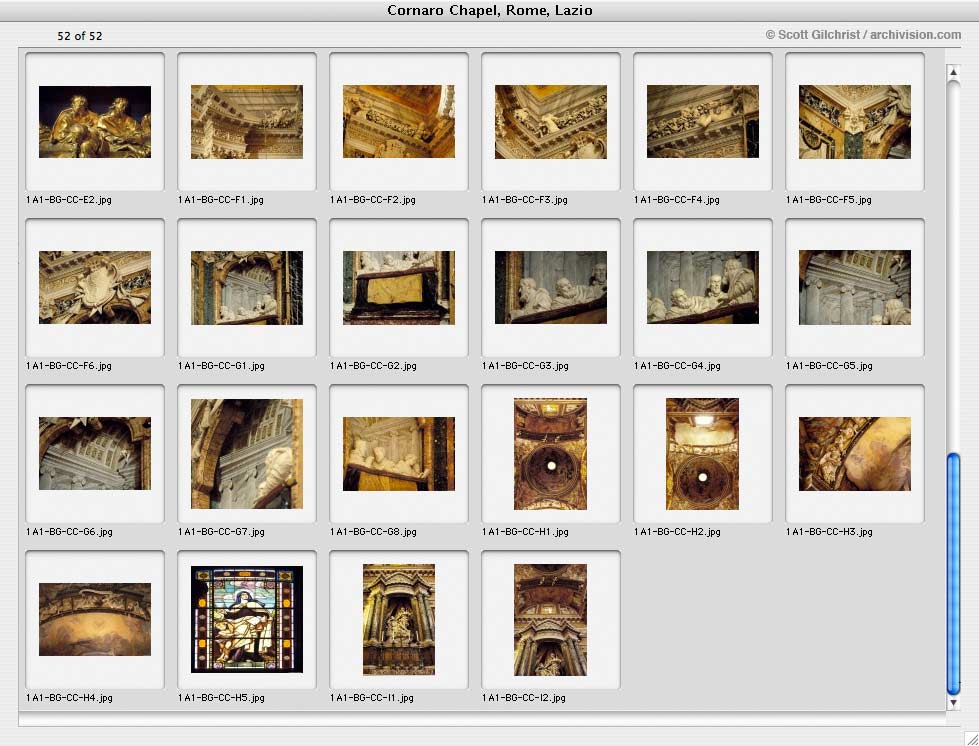The width and height of the screenshot is (979, 746).
Task: Select thumbnail image 1A1-BG-CC-F5.jpg
Action: coord(855,122)
